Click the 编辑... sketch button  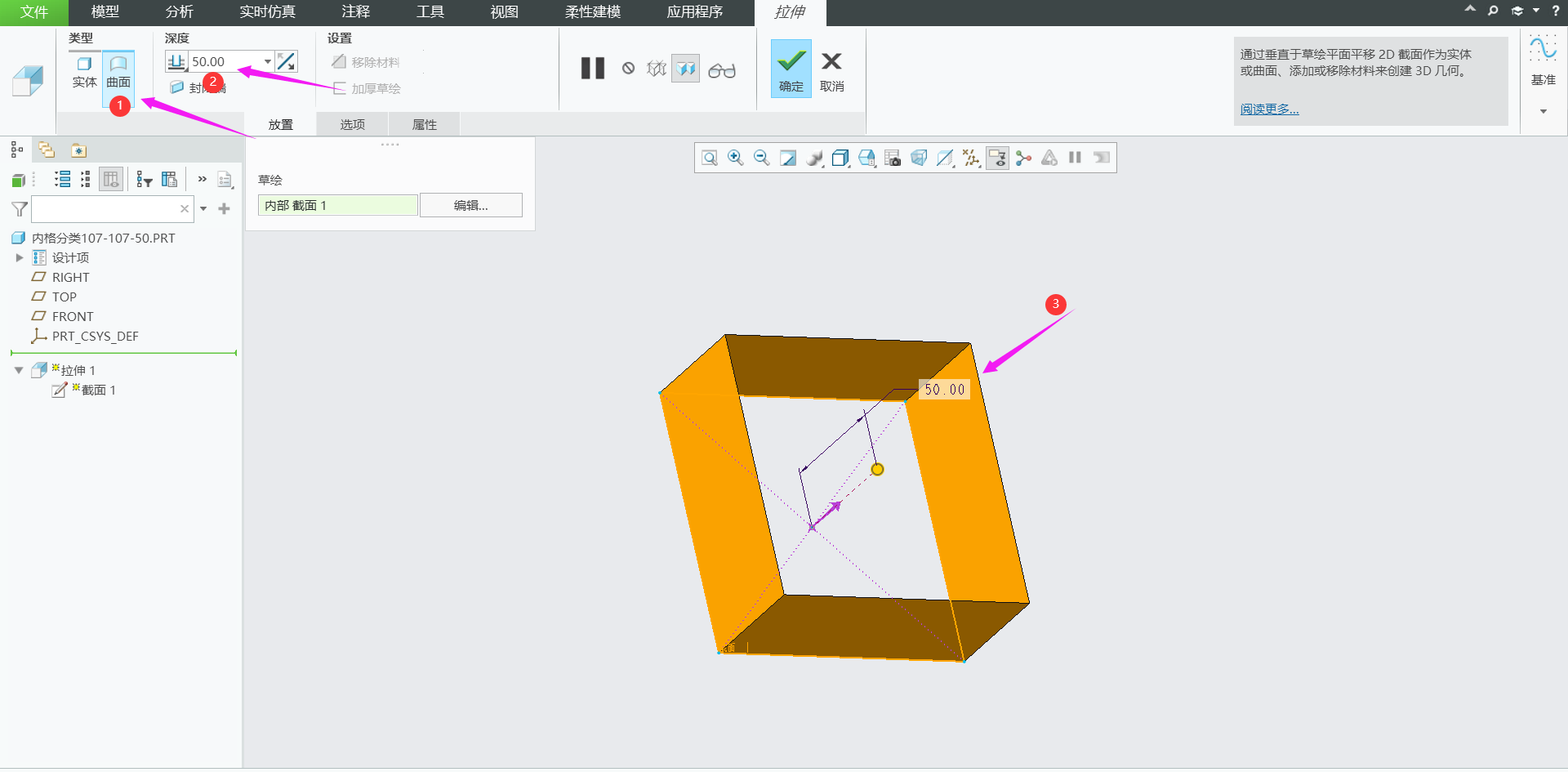(x=471, y=205)
